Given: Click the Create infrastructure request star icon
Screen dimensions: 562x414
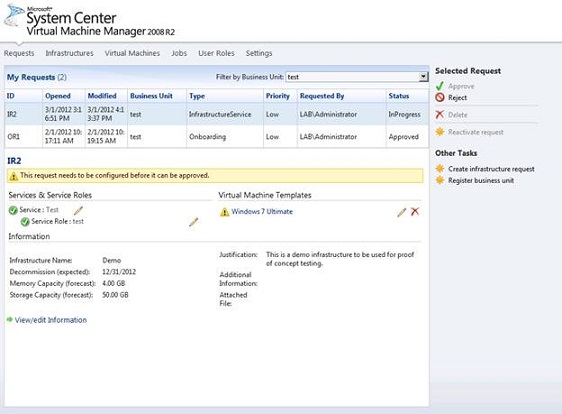Looking at the screenshot, I should [440, 168].
